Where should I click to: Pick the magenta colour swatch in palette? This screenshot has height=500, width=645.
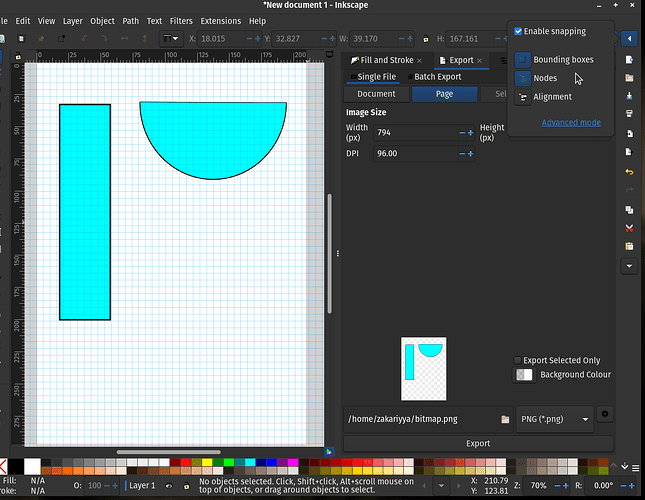point(293,463)
